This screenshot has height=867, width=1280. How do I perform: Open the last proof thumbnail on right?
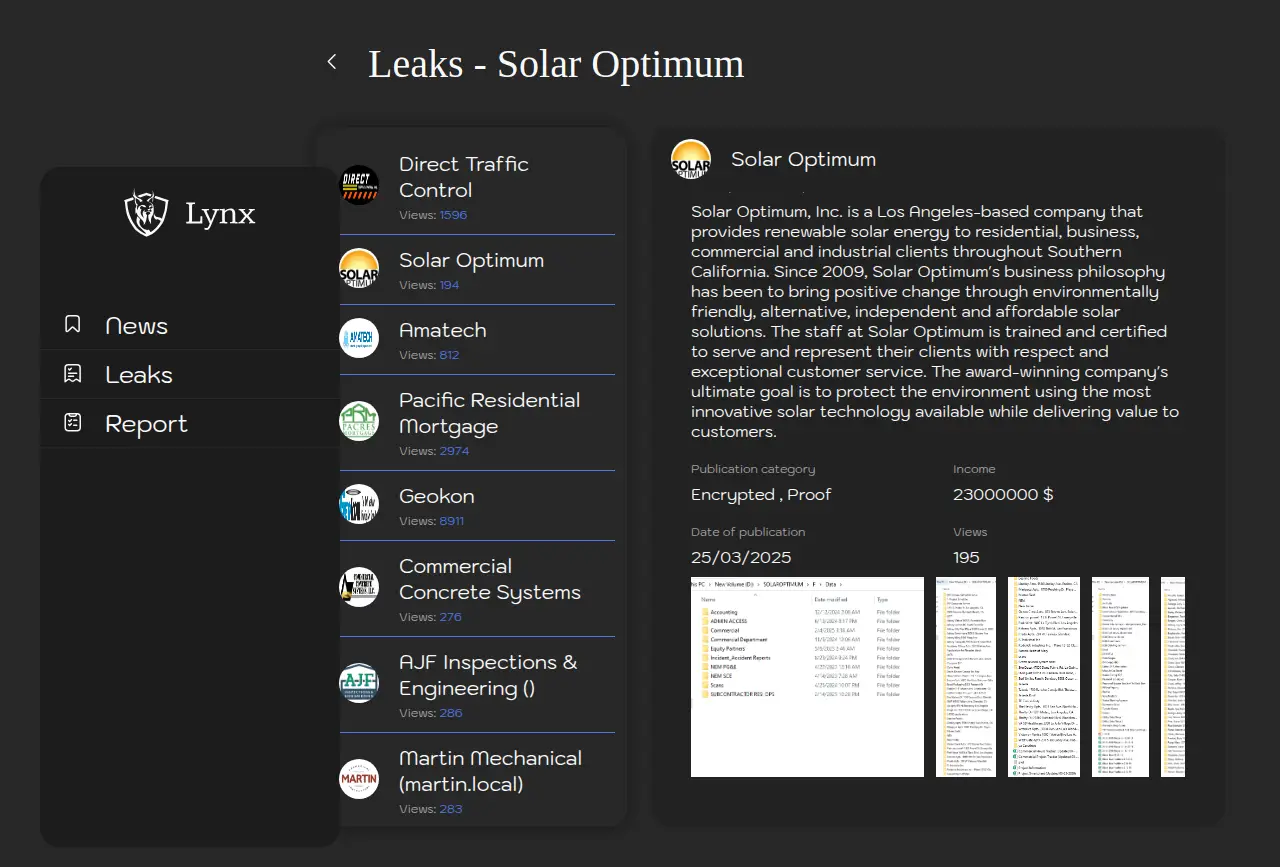(1173, 677)
